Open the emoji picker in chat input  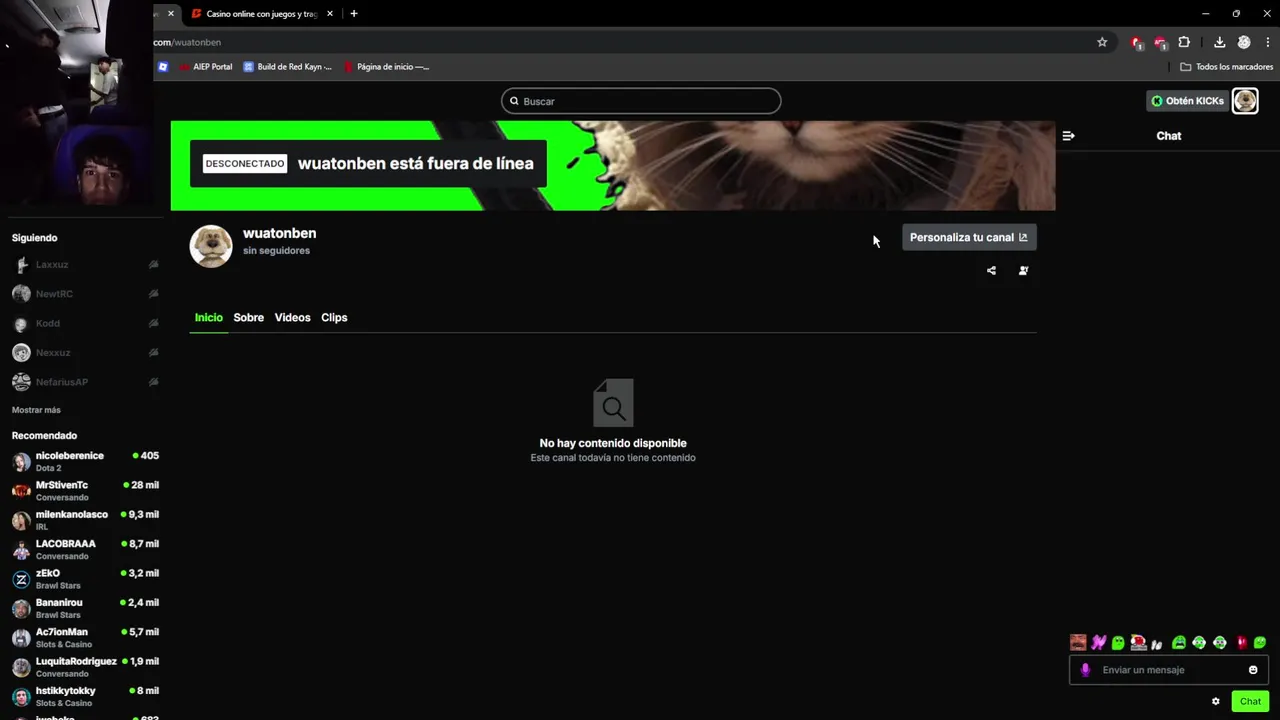[1253, 670]
